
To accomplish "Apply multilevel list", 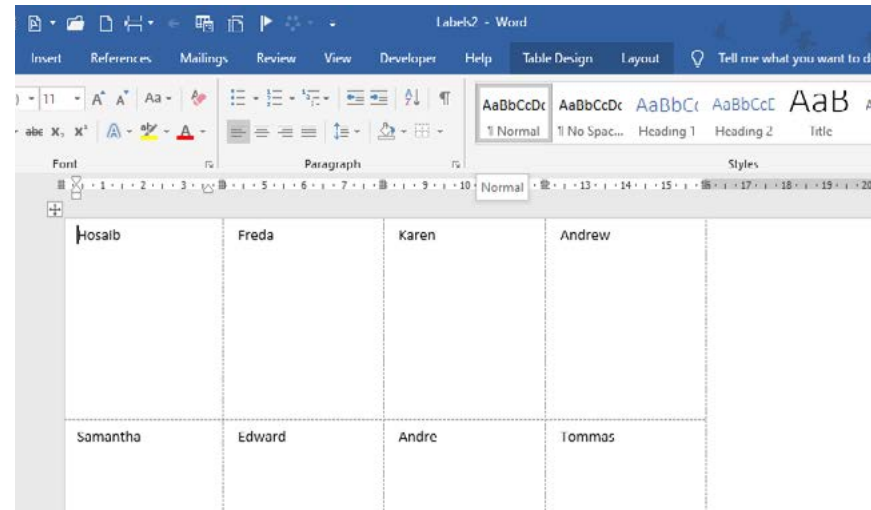I will click(x=311, y=98).
